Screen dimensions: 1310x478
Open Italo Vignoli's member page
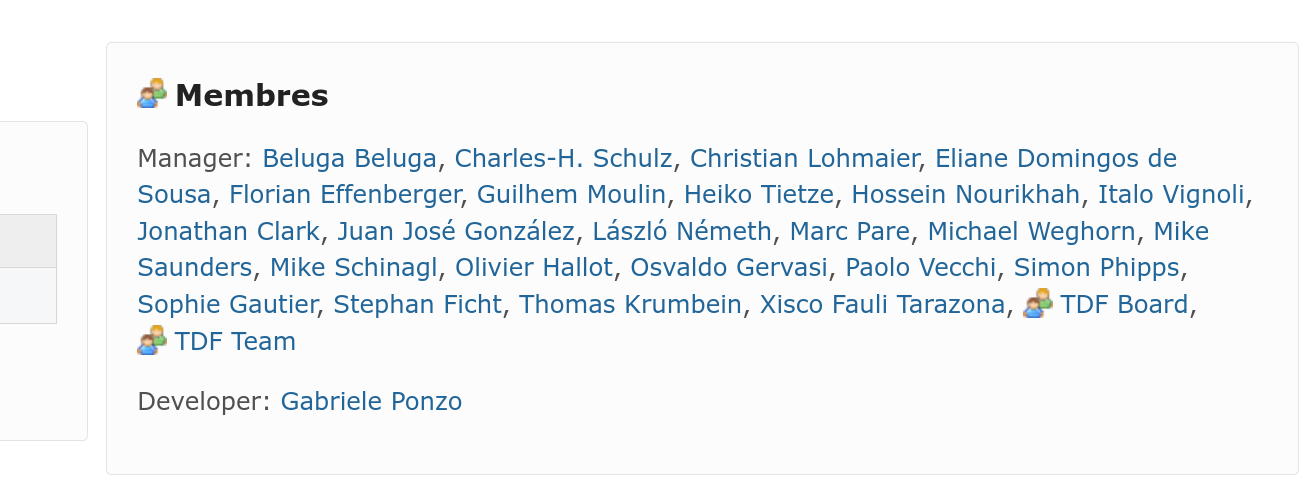pos(1171,195)
